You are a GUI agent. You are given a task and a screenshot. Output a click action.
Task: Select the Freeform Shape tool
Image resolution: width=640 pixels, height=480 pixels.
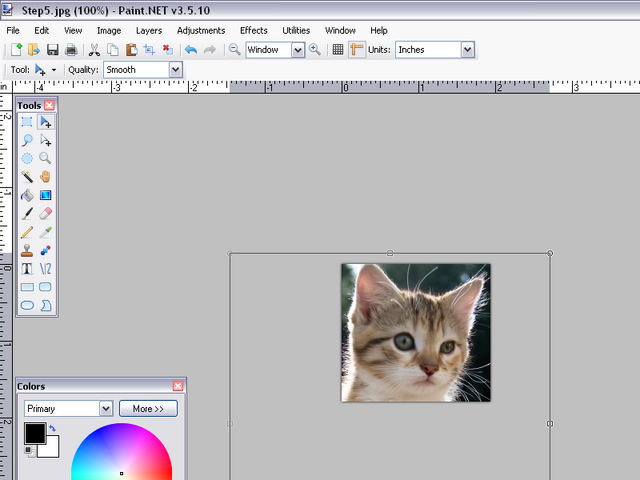pyautogui.click(x=45, y=305)
